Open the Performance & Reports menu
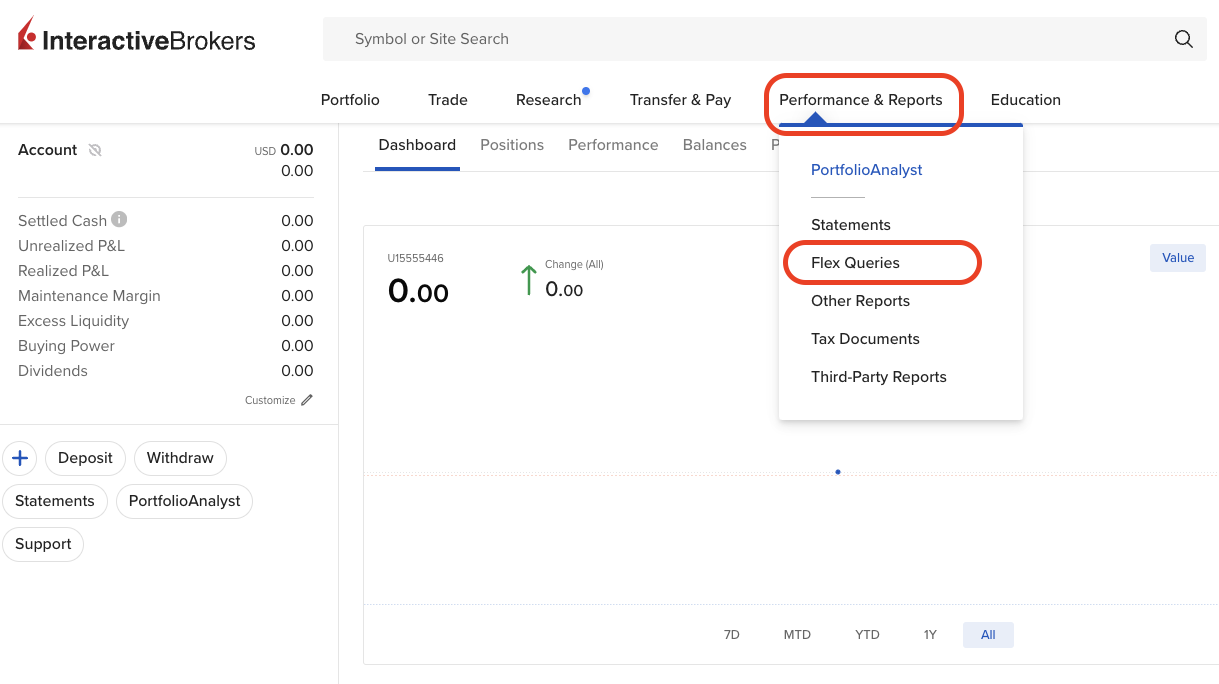The width and height of the screenshot is (1219, 684). [x=860, y=100]
